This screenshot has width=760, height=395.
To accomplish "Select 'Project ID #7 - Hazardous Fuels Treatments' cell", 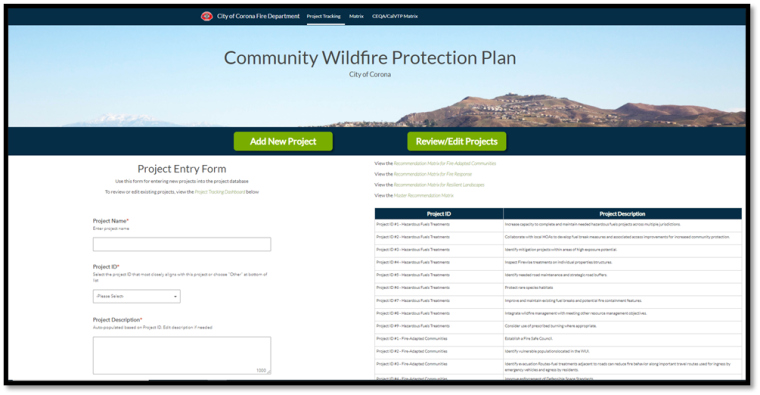I will 439,301.
